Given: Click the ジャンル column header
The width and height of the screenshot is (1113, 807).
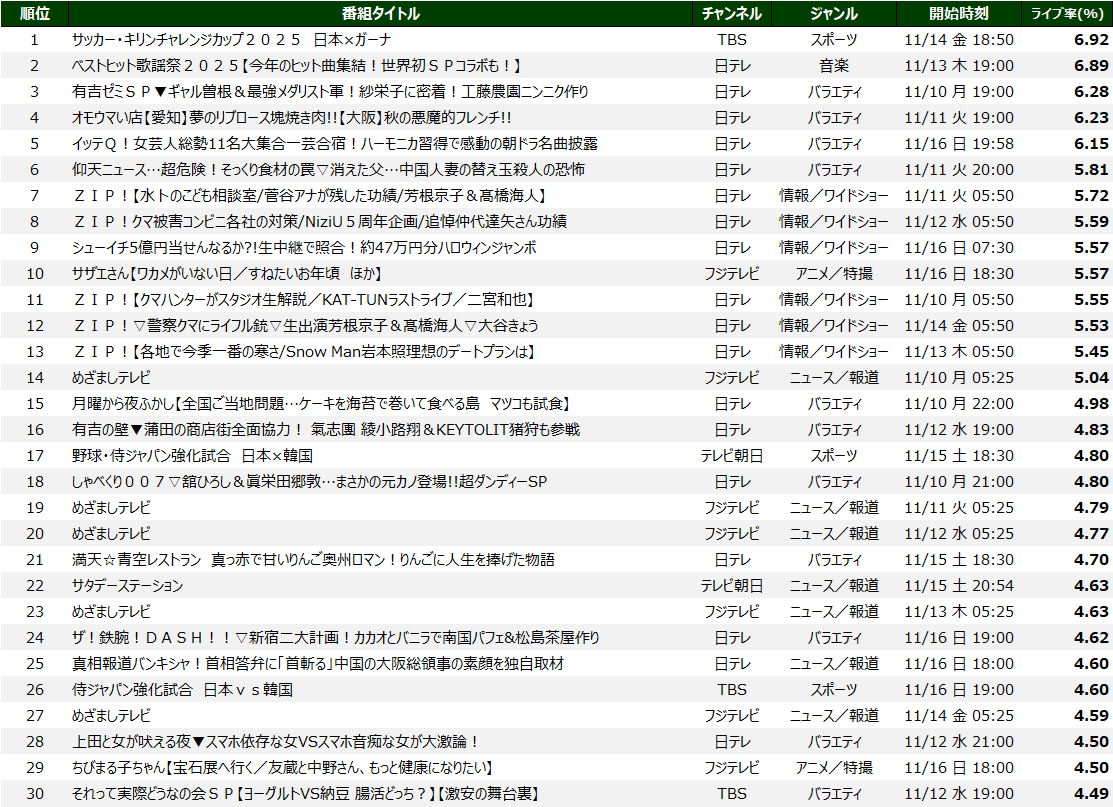Looking at the screenshot, I should [834, 13].
